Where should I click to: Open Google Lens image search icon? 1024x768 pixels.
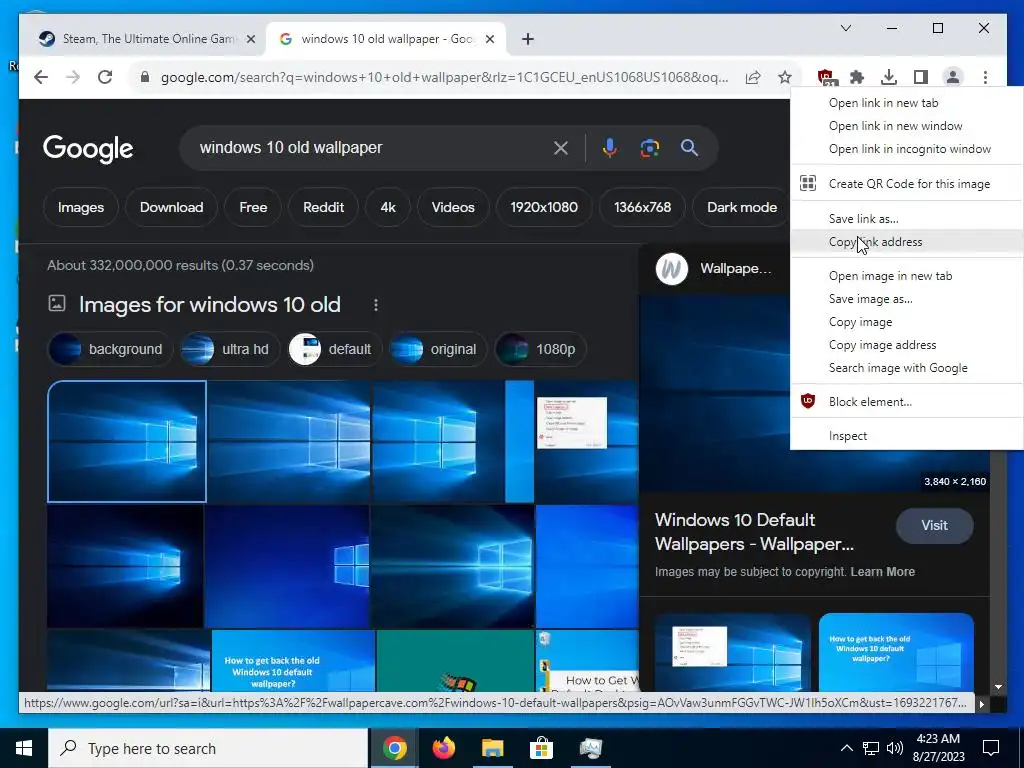(x=649, y=148)
